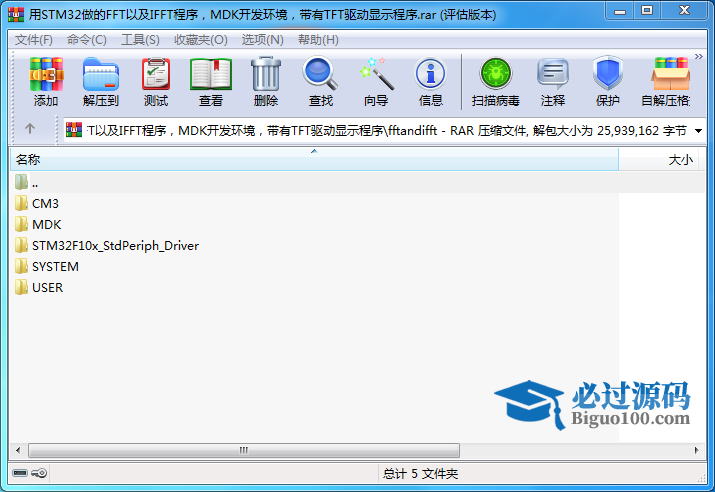Click the 添加 (Add) toolbar icon
The image size is (715, 492).
[46, 74]
